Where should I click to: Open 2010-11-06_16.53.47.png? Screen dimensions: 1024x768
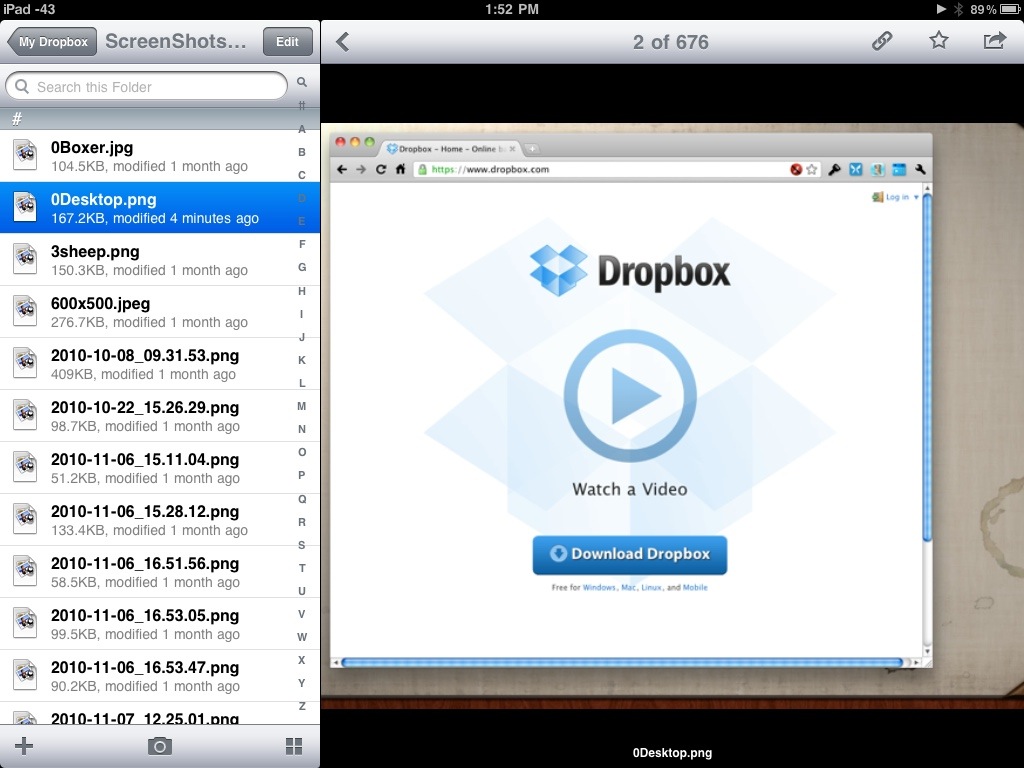(x=160, y=676)
